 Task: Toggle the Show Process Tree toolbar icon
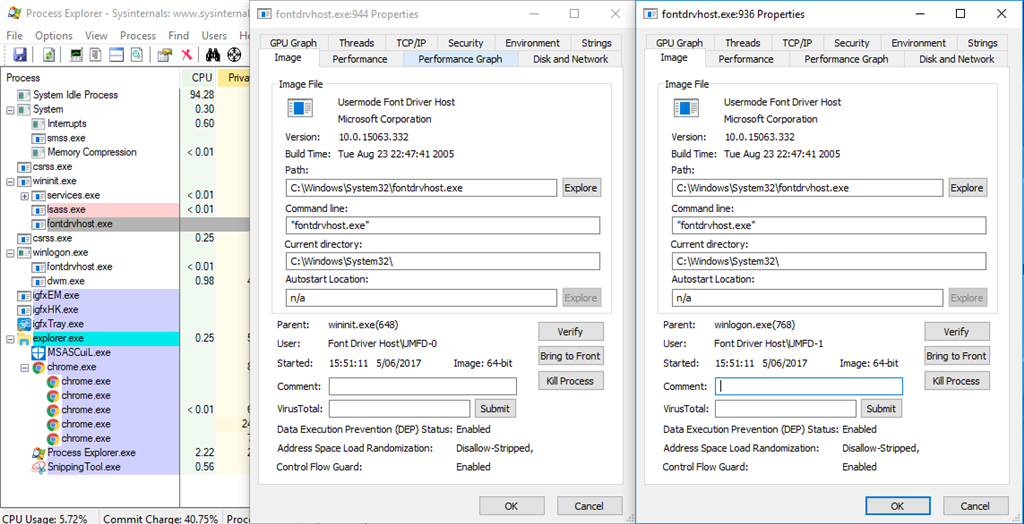(95, 55)
